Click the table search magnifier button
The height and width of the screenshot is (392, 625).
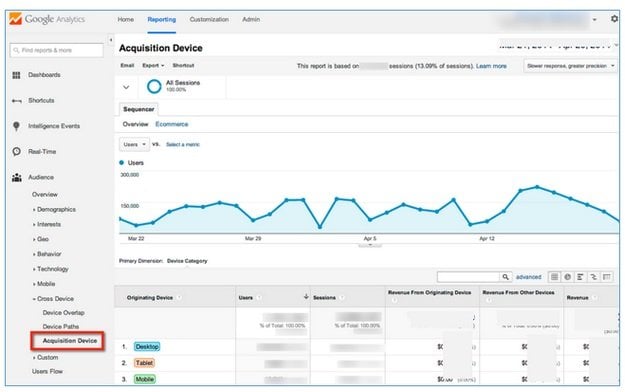coord(505,277)
